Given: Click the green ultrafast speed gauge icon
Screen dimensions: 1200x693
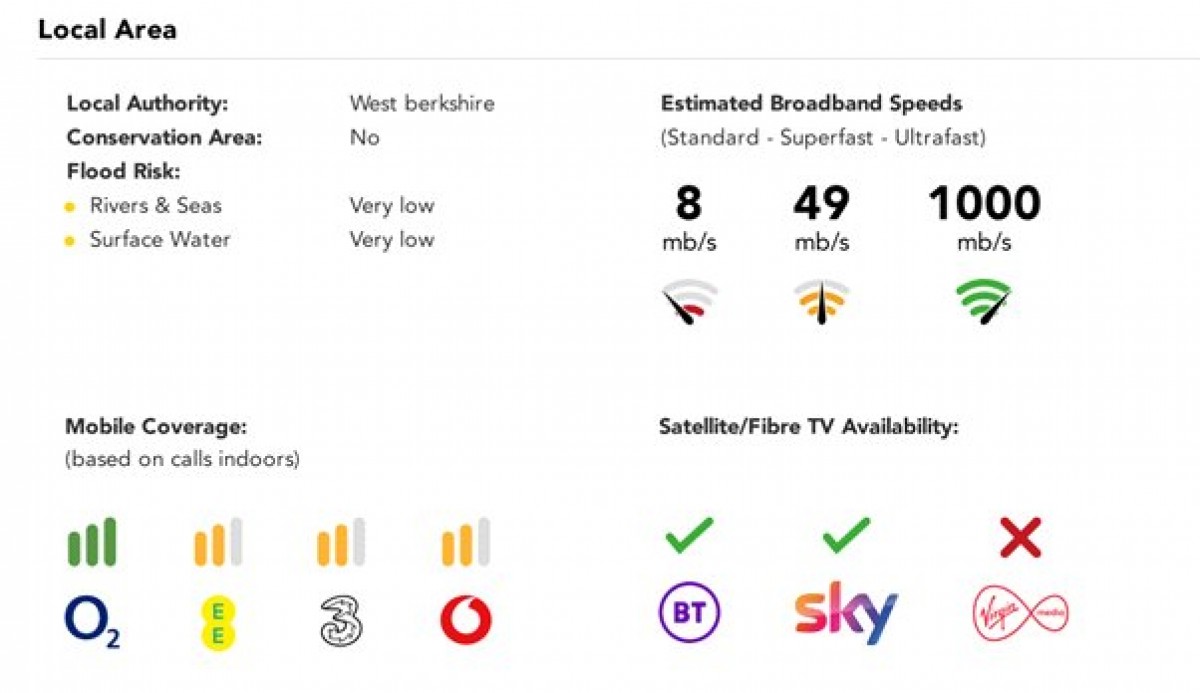Looking at the screenshot, I should (984, 302).
